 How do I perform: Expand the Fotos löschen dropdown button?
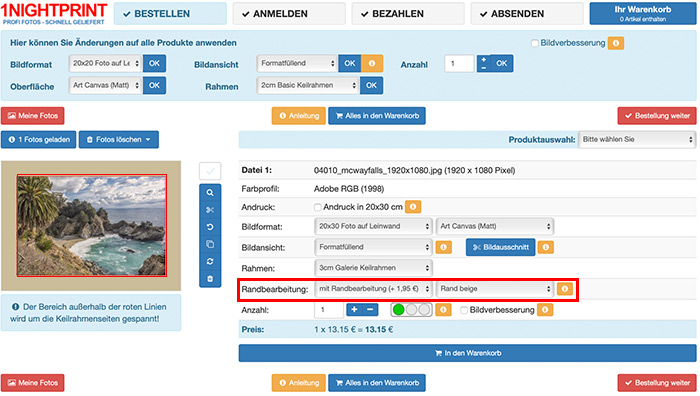pos(119,139)
